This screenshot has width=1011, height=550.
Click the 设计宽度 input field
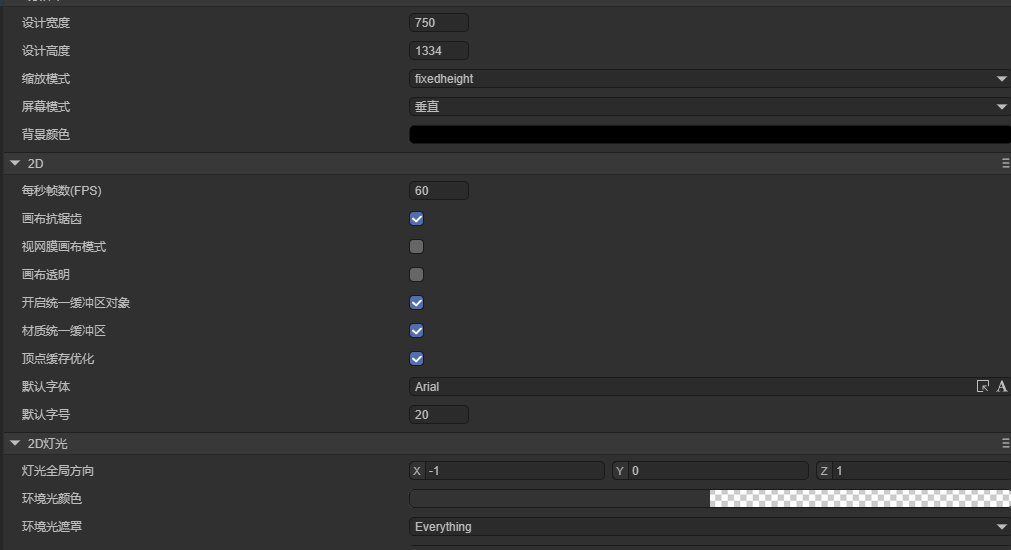pos(439,23)
